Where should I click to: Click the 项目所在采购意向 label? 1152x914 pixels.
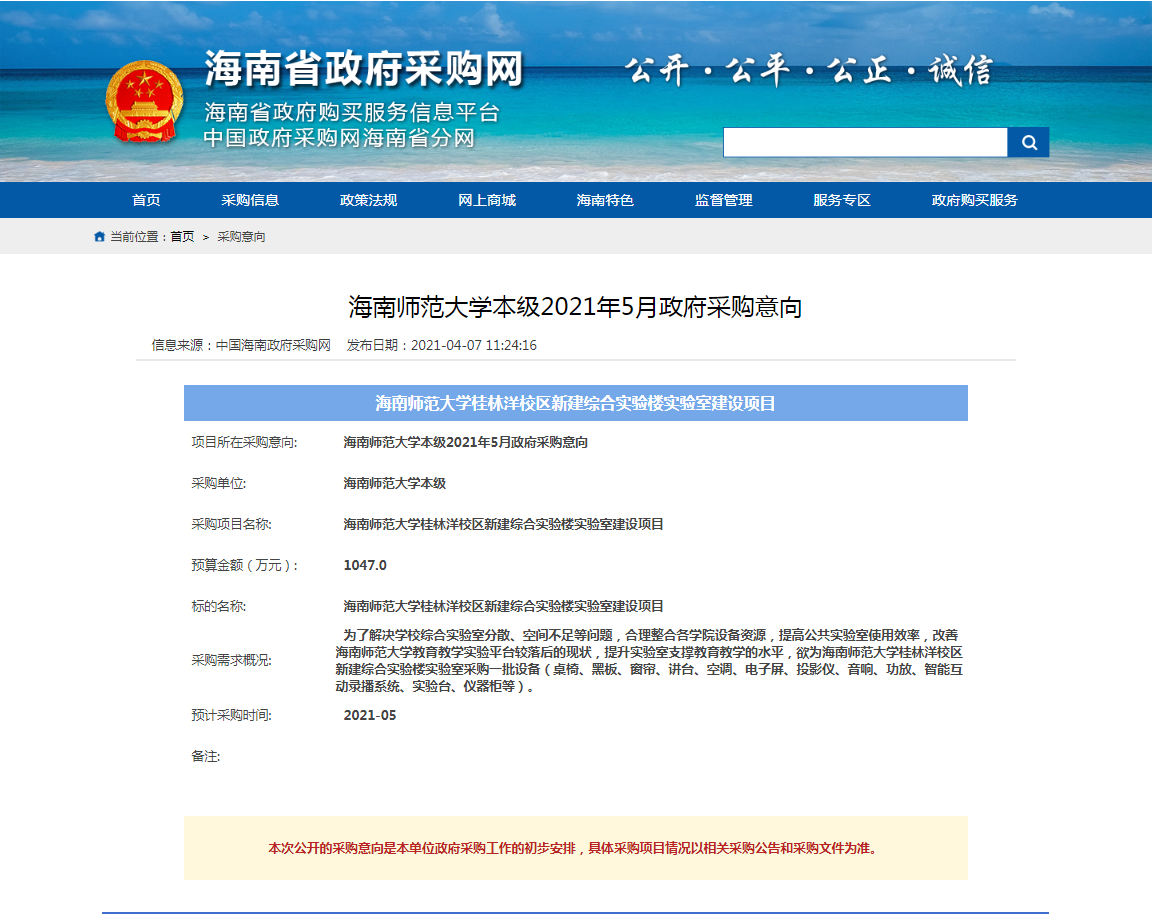[245, 442]
